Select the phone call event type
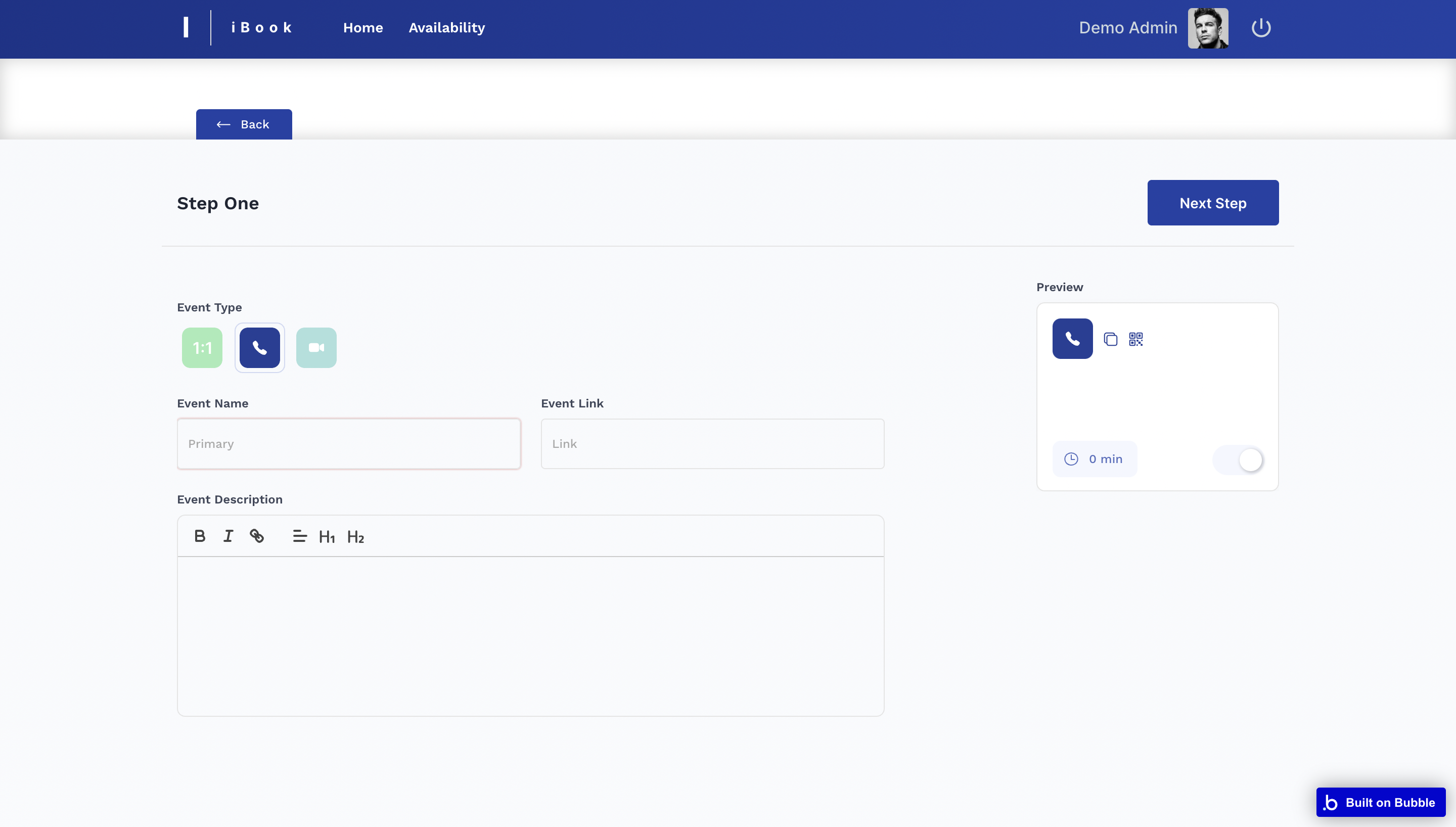This screenshot has height=827, width=1456. click(x=259, y=348)
